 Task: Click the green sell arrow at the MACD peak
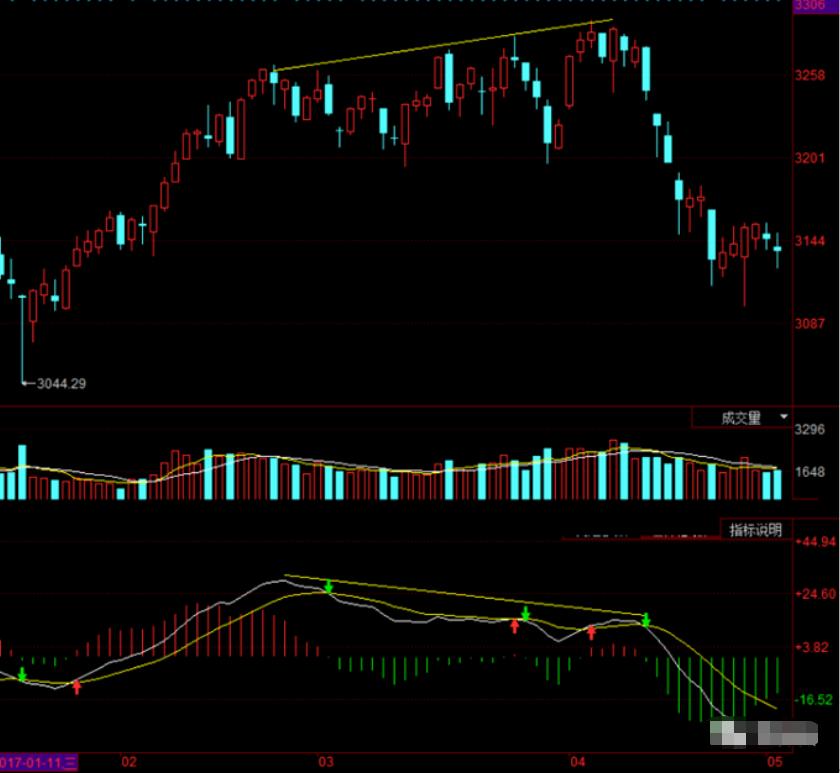(x=327, y=586)
